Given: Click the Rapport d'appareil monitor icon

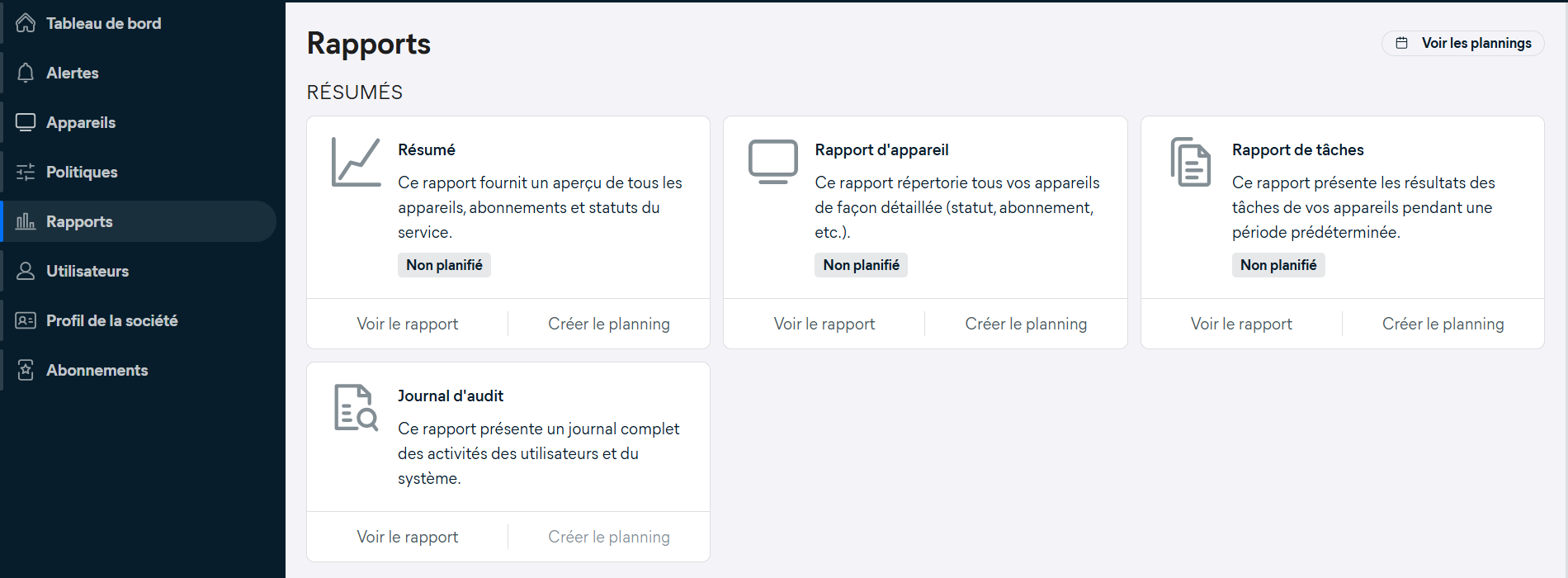Looking at the screenshot, I should coord(772,161).
